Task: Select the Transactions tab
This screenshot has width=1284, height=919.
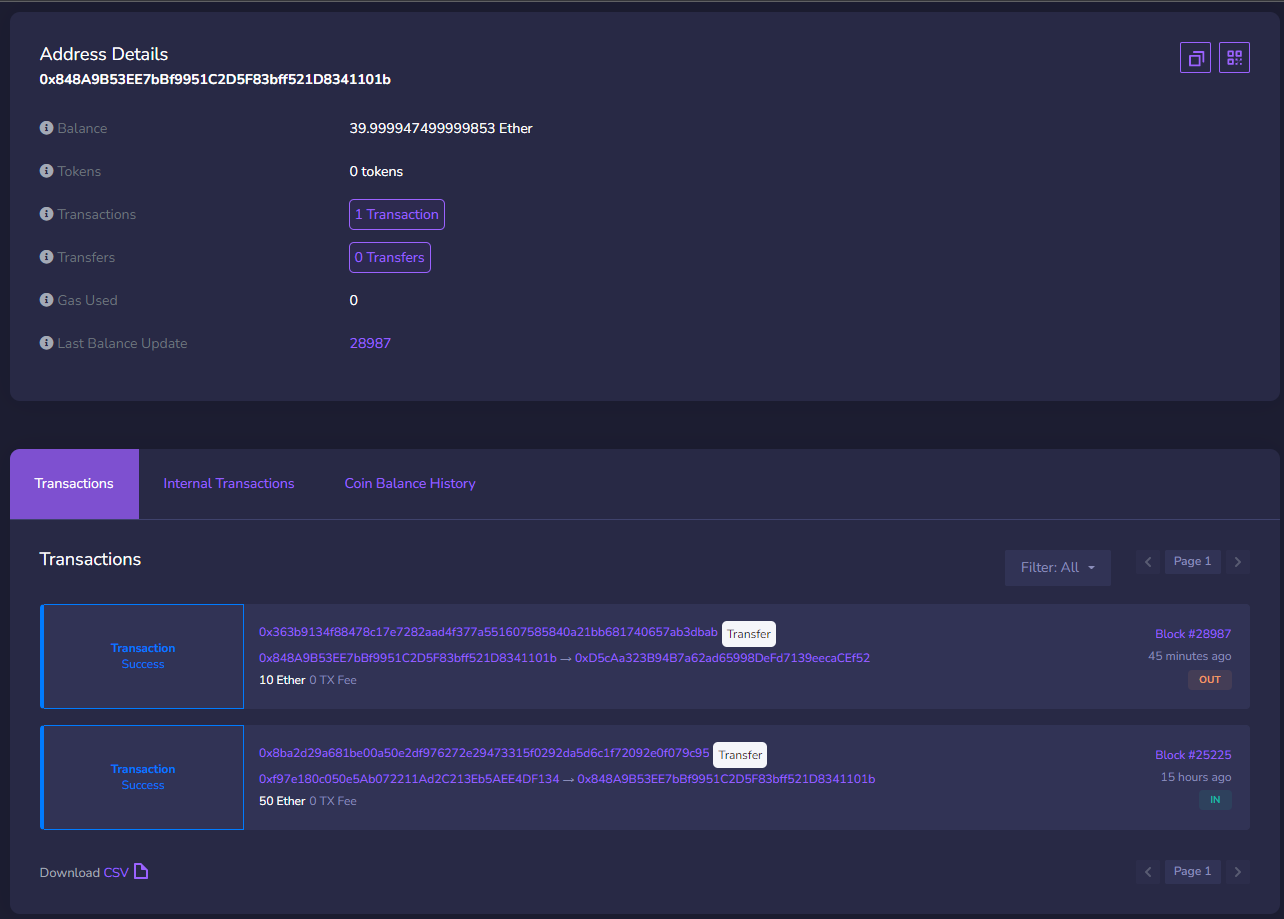Action: (x=74, y=483)
